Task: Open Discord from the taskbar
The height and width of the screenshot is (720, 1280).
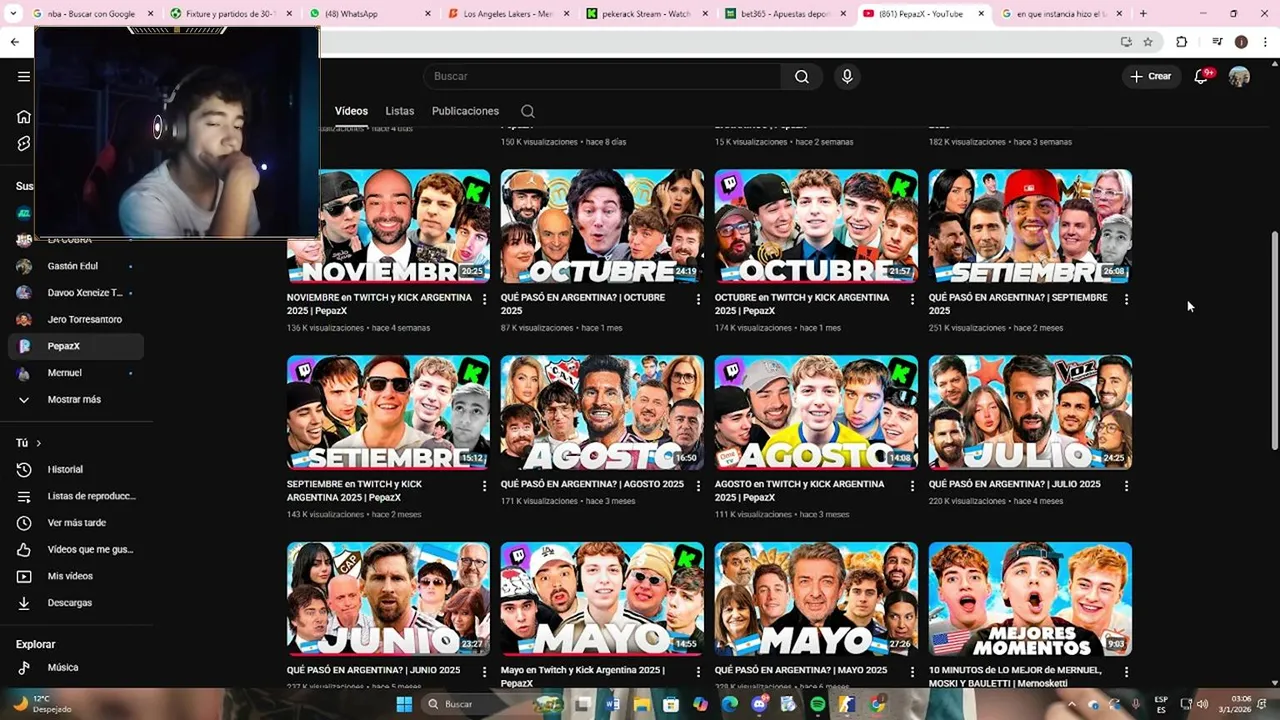Action: 759,704
